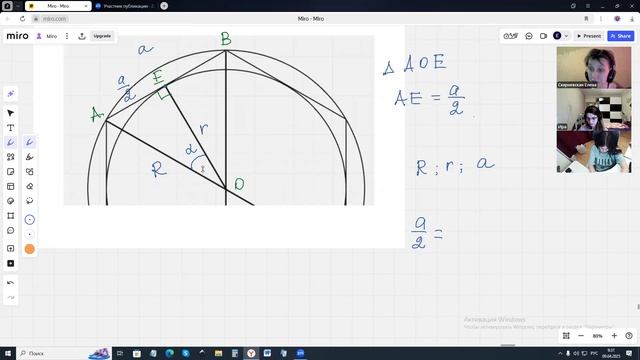640x360 pixels.
Task: Choose pen in drawing submenu
Action: 29,142
